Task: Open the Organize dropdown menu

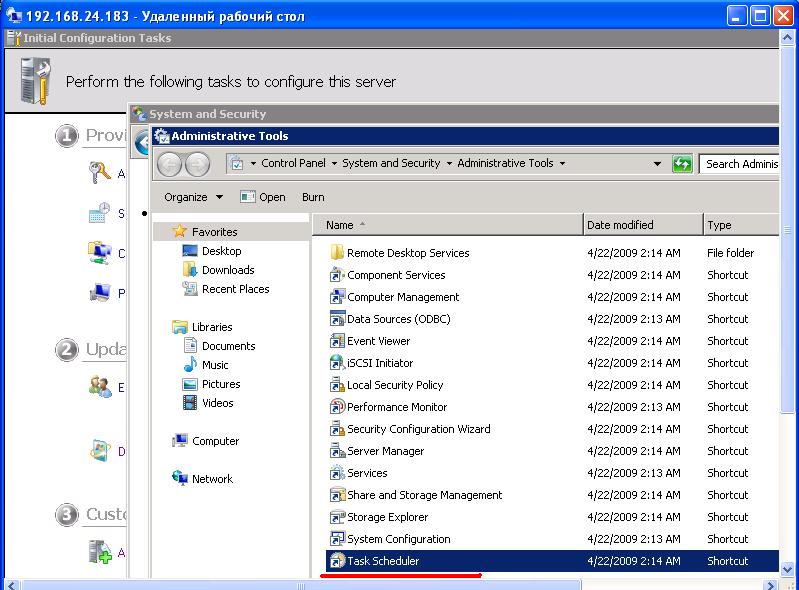Action: (194, 197)
